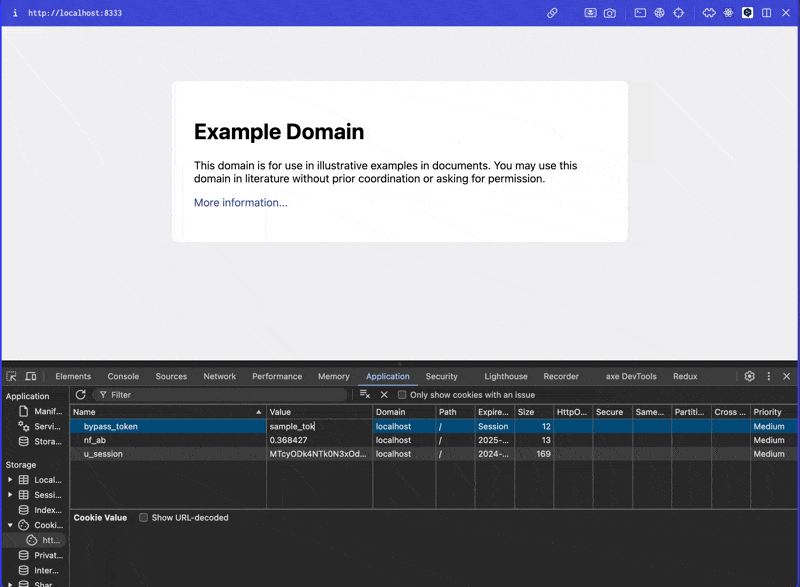Toggle the split-view layout icon in top bar
Screen dimensions: 800x587
pyautogui.click(x=766, y=13)
